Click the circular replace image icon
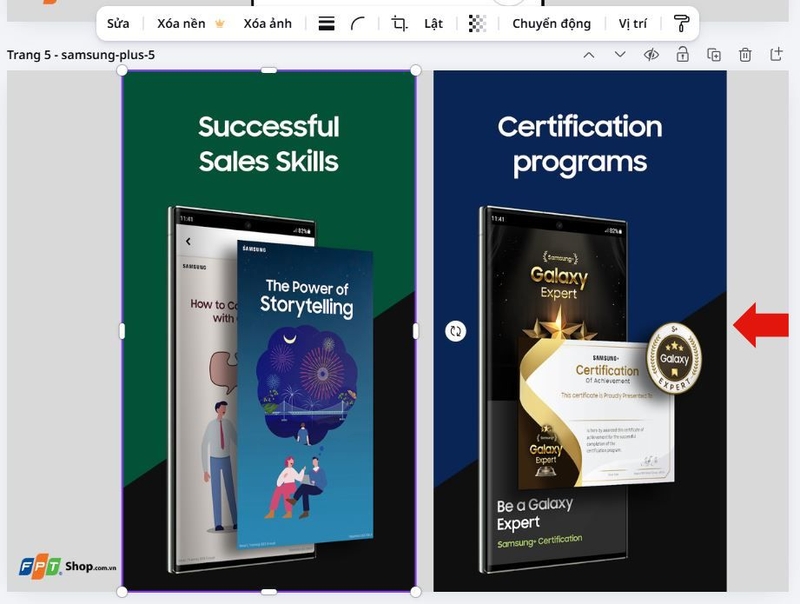This screenshot has height=604, width=800. coord(456,331)
